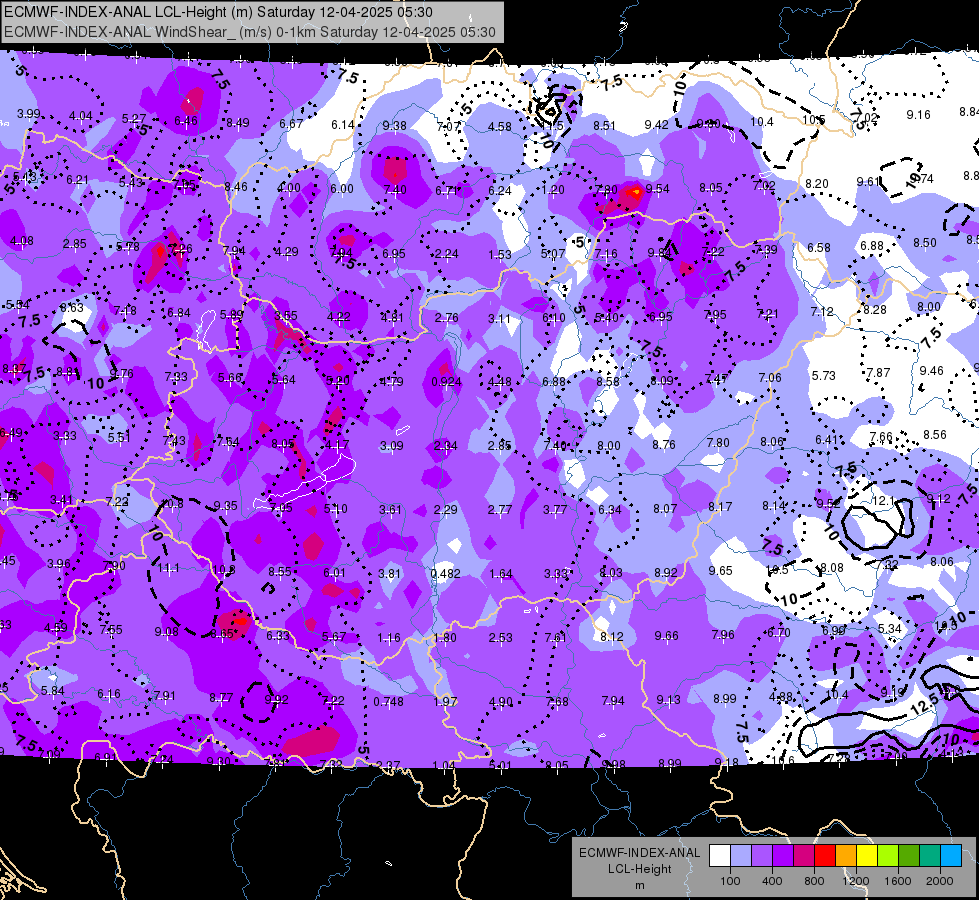The image size is (979, 900).
Task: Click the grid value '3.09'
Action: tap(391, 446)
